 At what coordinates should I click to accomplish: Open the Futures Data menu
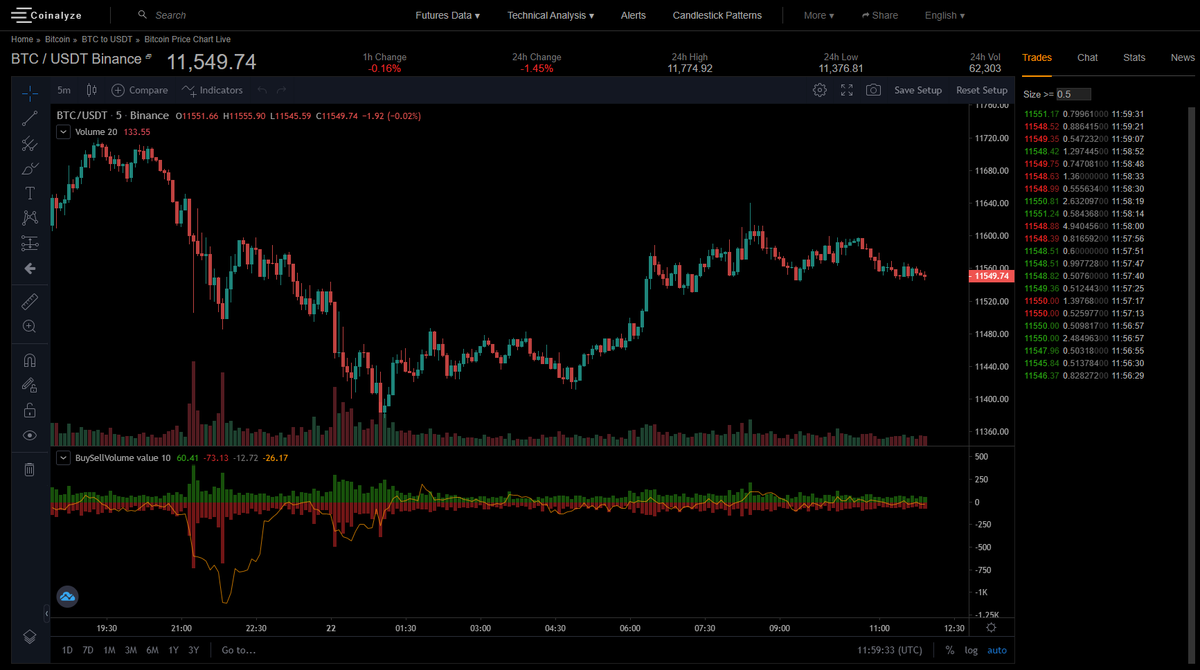pyautogui.click(x=447, y=15)
